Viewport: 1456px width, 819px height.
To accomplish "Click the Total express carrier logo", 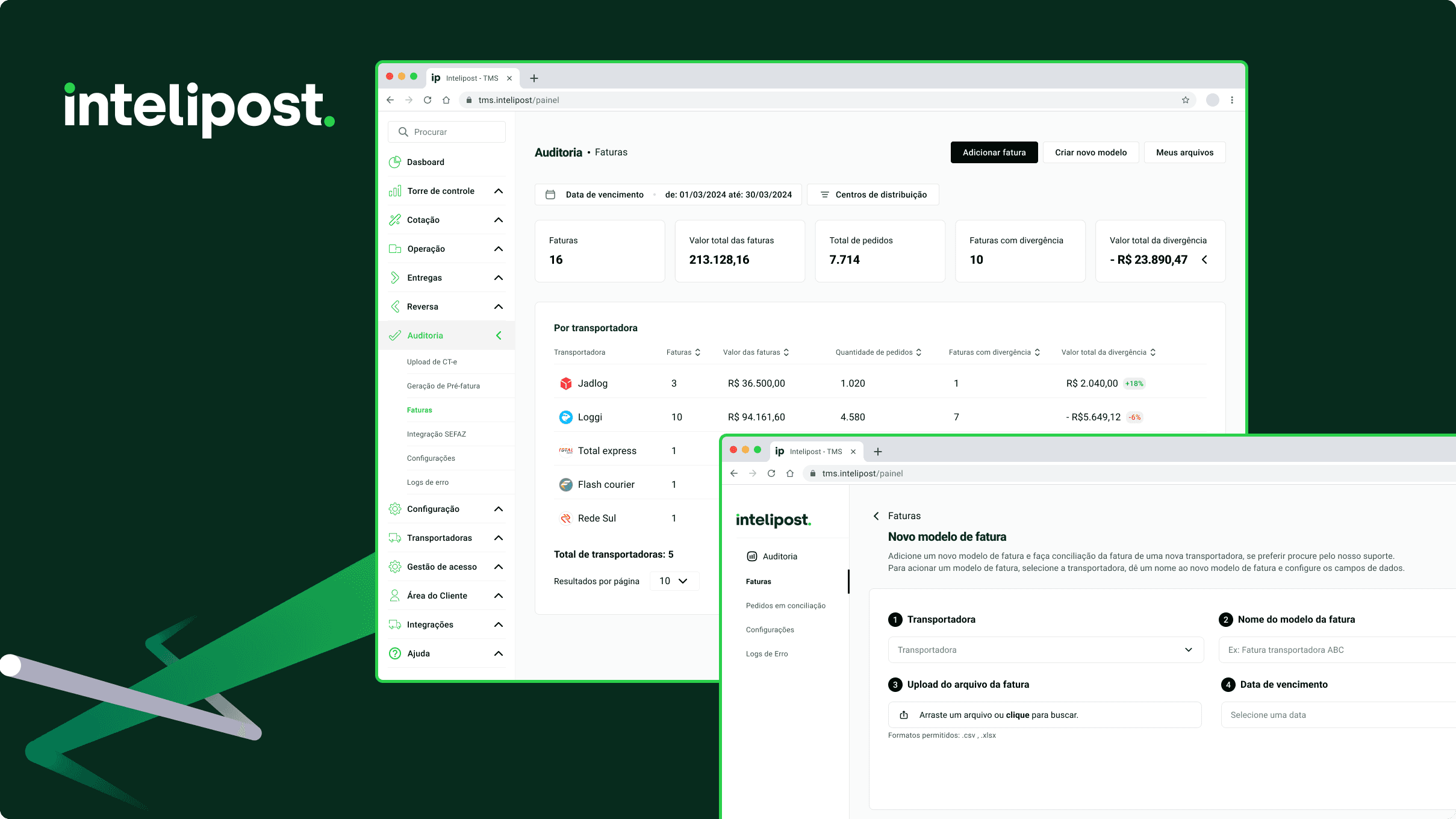I will click(566, 451).
